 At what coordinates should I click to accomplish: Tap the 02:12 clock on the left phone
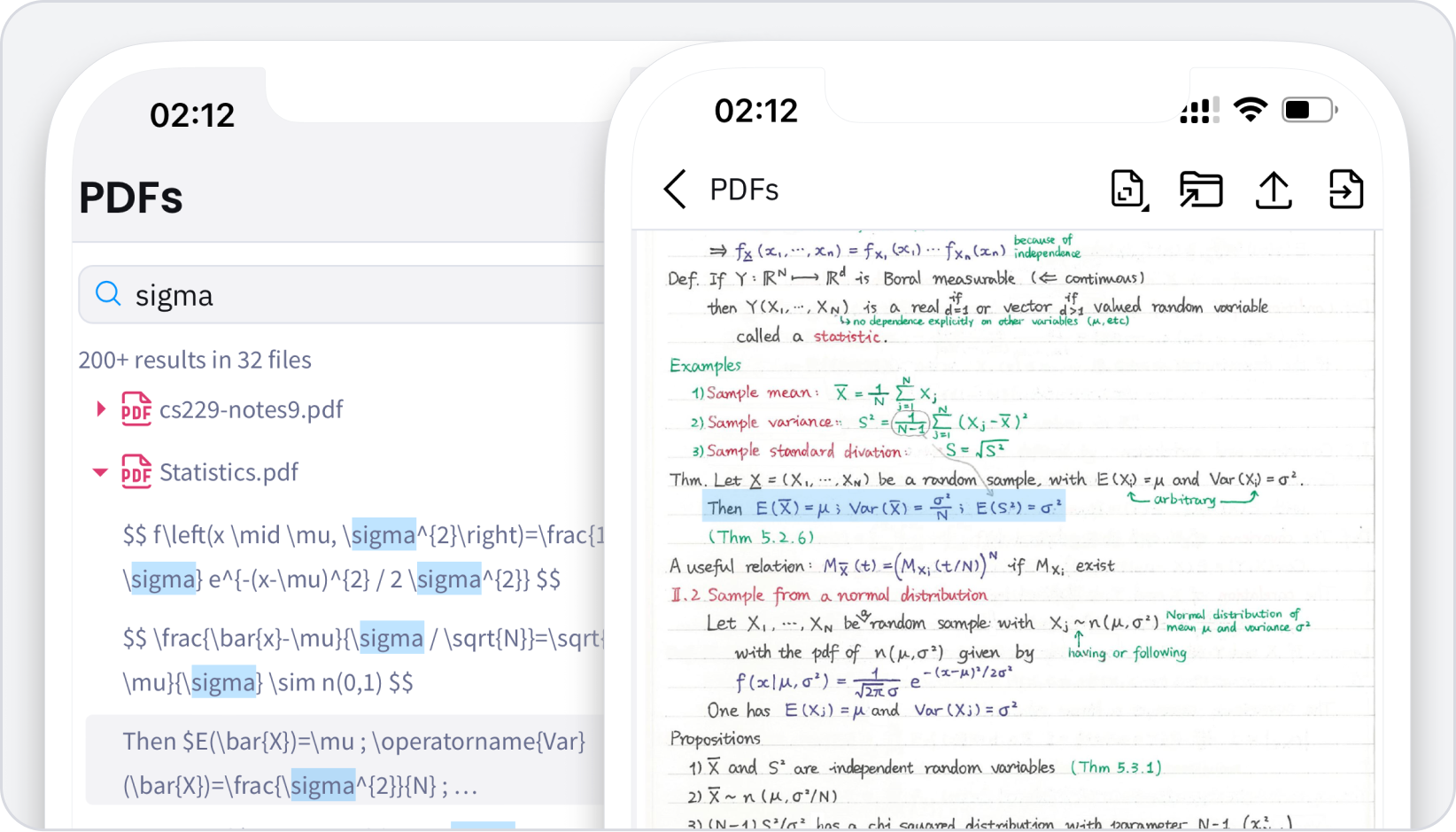tap(192, 115)
